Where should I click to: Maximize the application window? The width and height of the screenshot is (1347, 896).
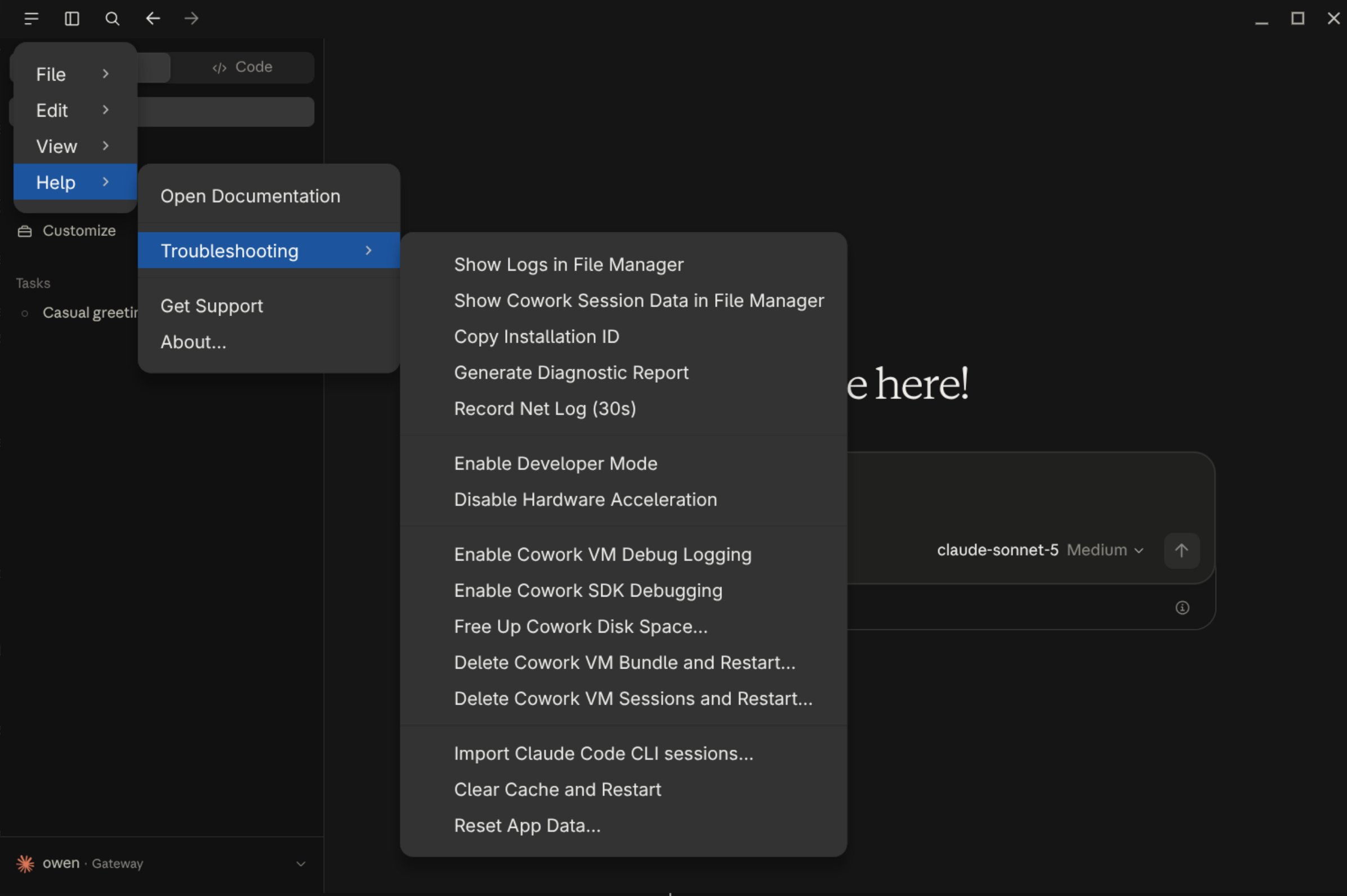pos(1298,19)
